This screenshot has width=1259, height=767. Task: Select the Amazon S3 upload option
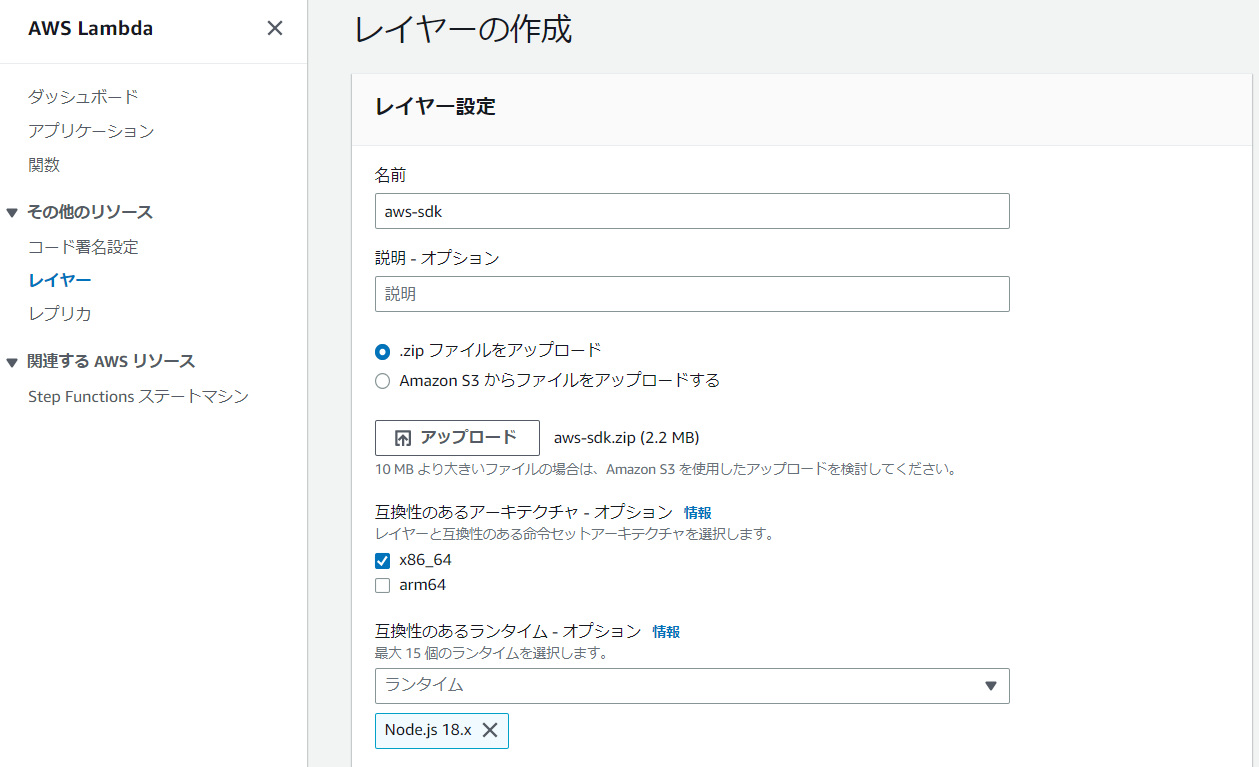click(x=382, y=380)
